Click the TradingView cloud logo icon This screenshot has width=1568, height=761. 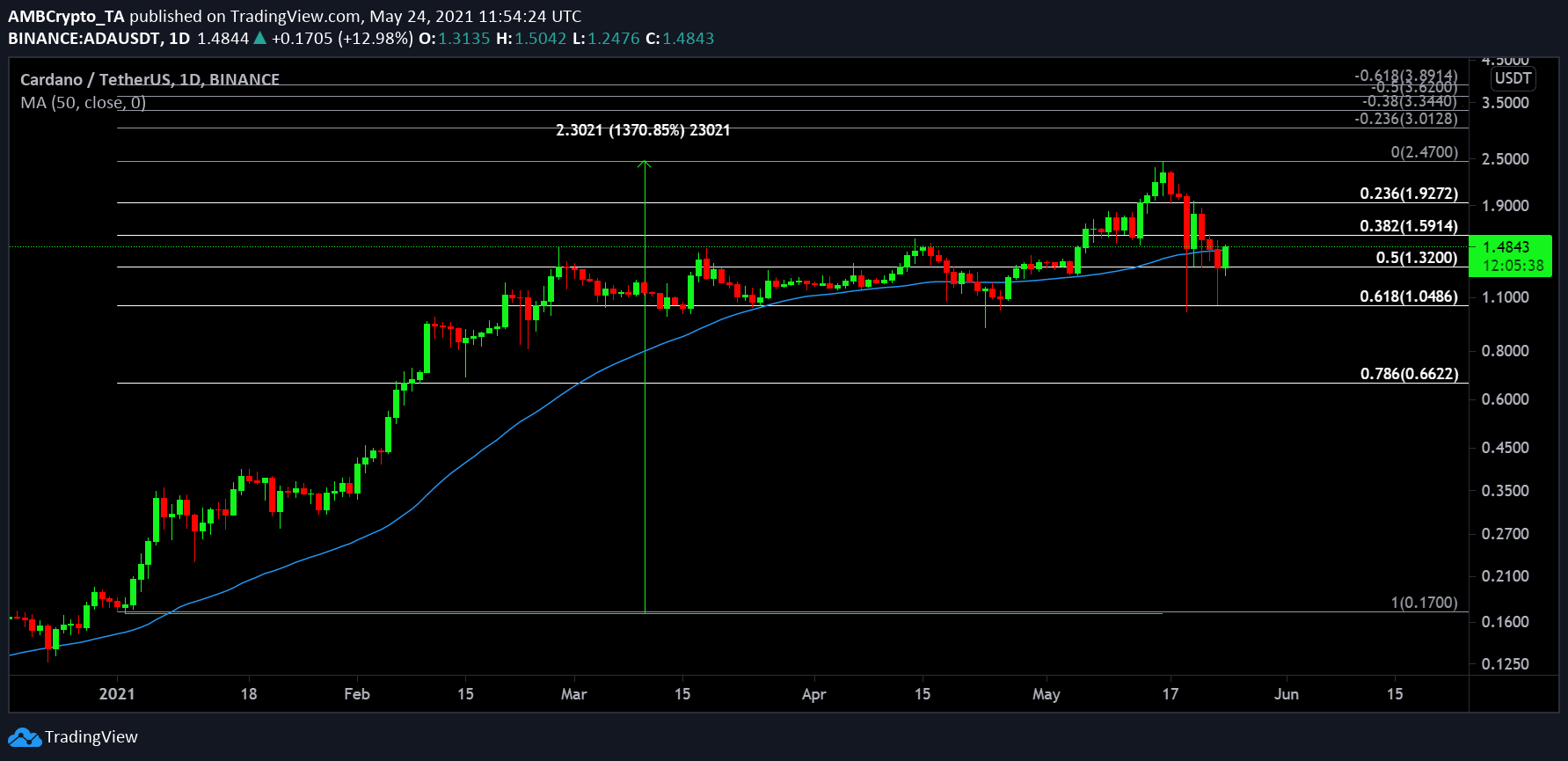[25, 737]
